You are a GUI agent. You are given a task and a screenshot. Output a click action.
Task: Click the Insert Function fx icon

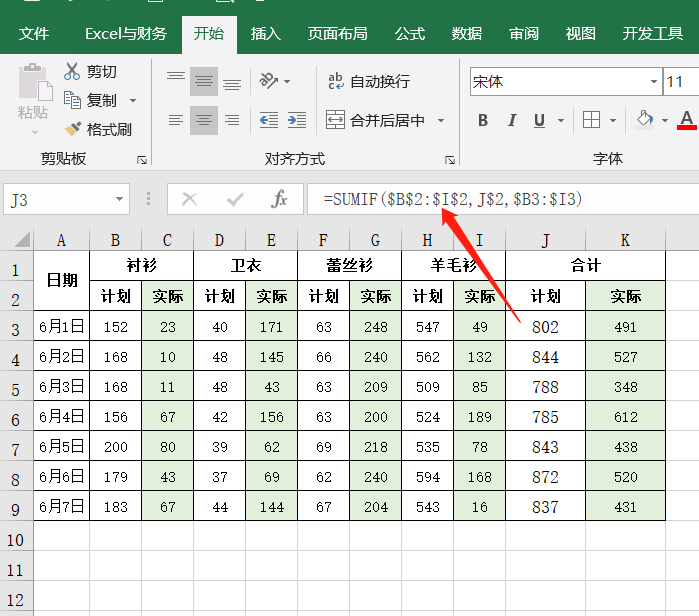(280, 199)
